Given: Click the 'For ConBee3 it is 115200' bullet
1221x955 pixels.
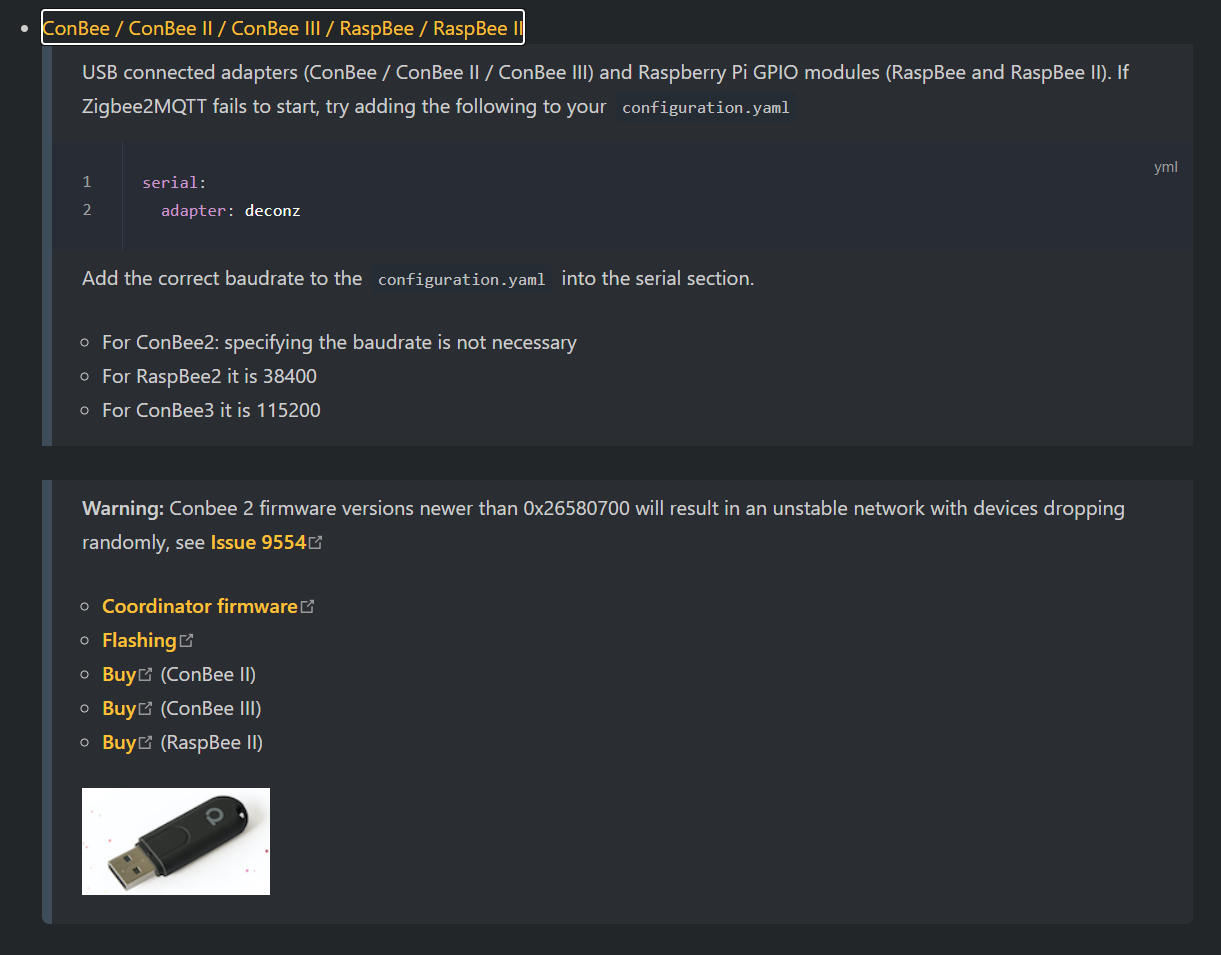Looking at the screenshot, I should pyautogui.click(x=211, y=410).
